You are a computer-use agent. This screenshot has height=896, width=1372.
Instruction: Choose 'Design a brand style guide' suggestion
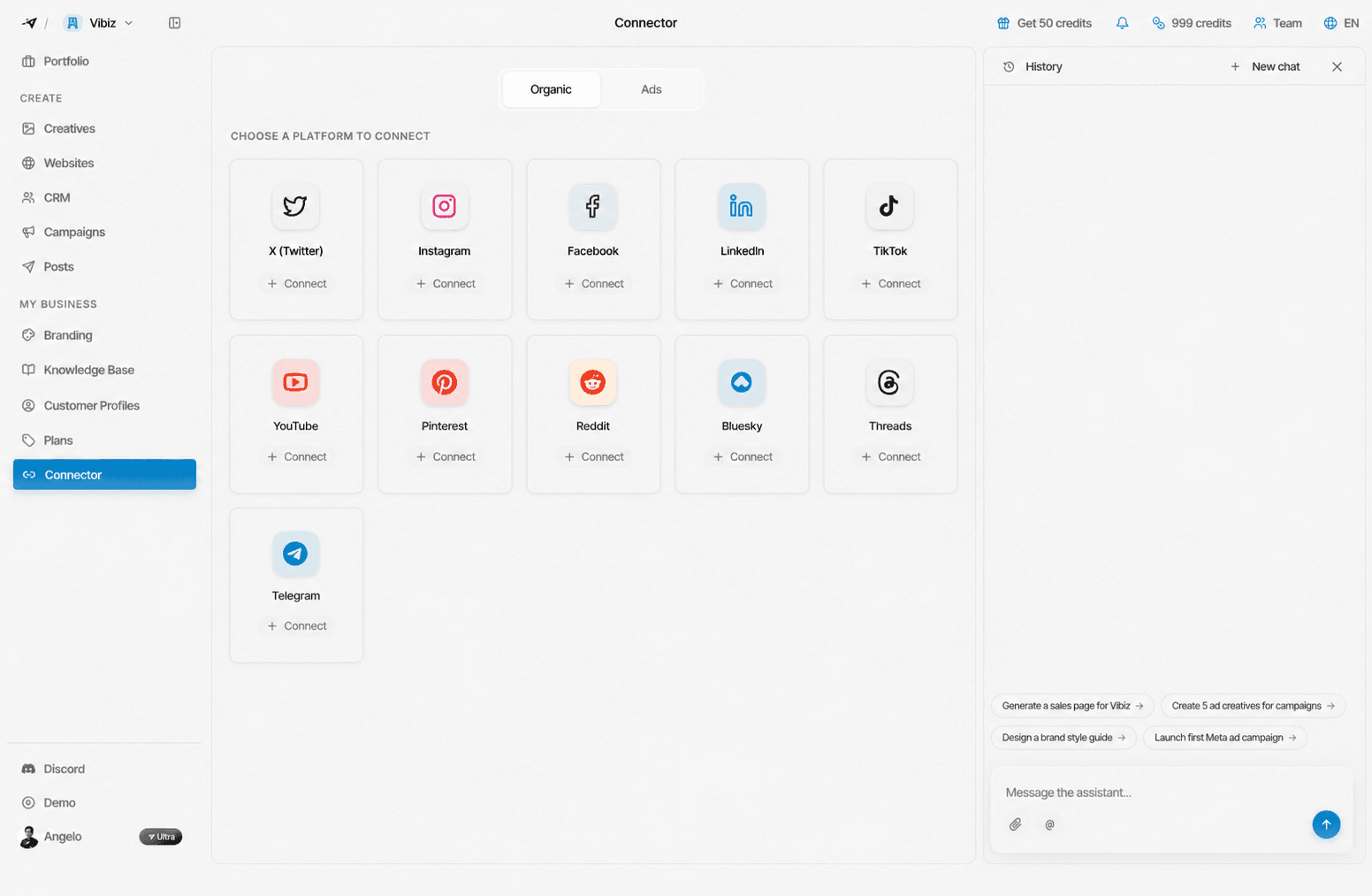tap(1063, 738)
